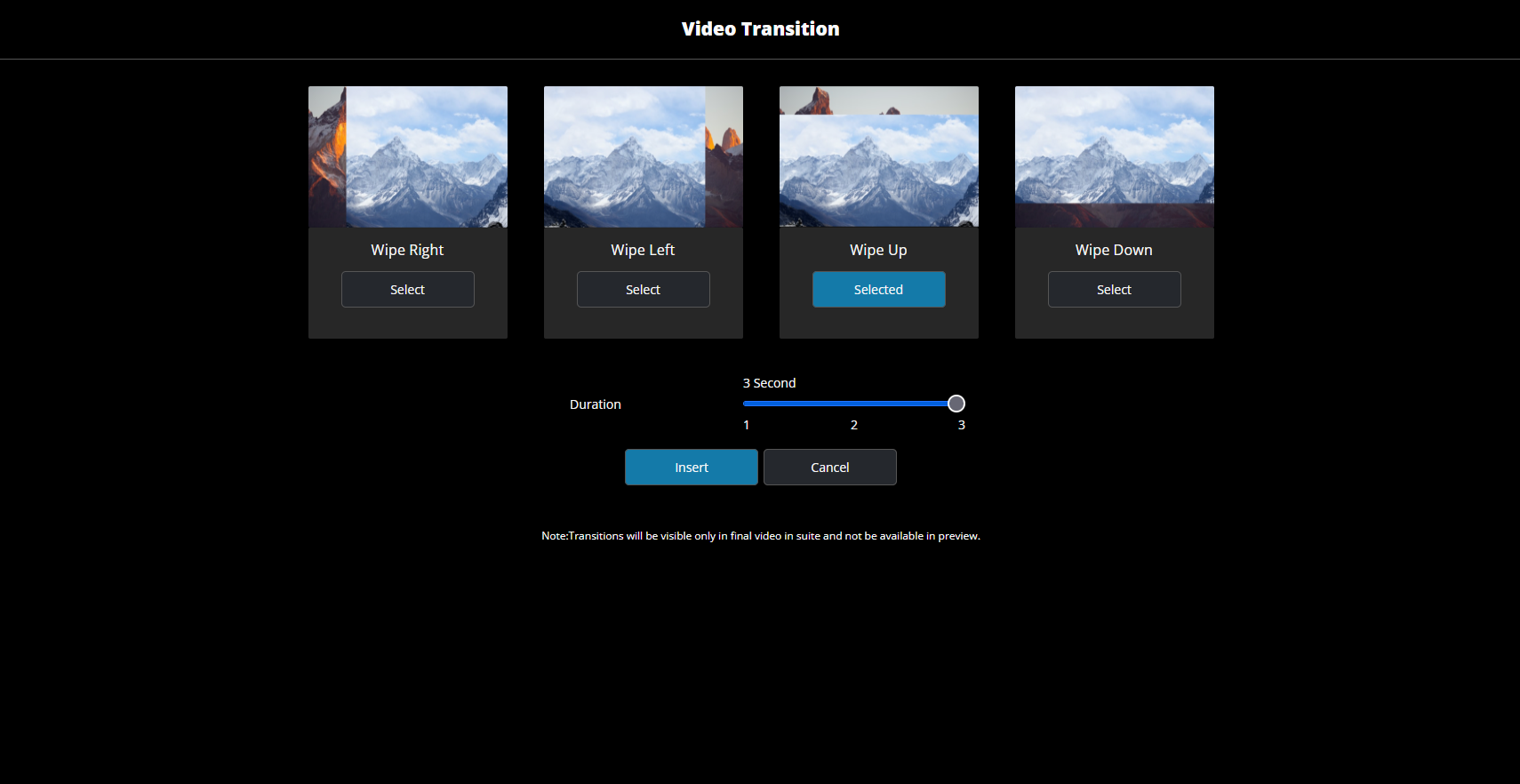This screenshot has width=1520, height=784.
Task: Set duration to the 2 tick mark
Action: click(x=854, y=425)
